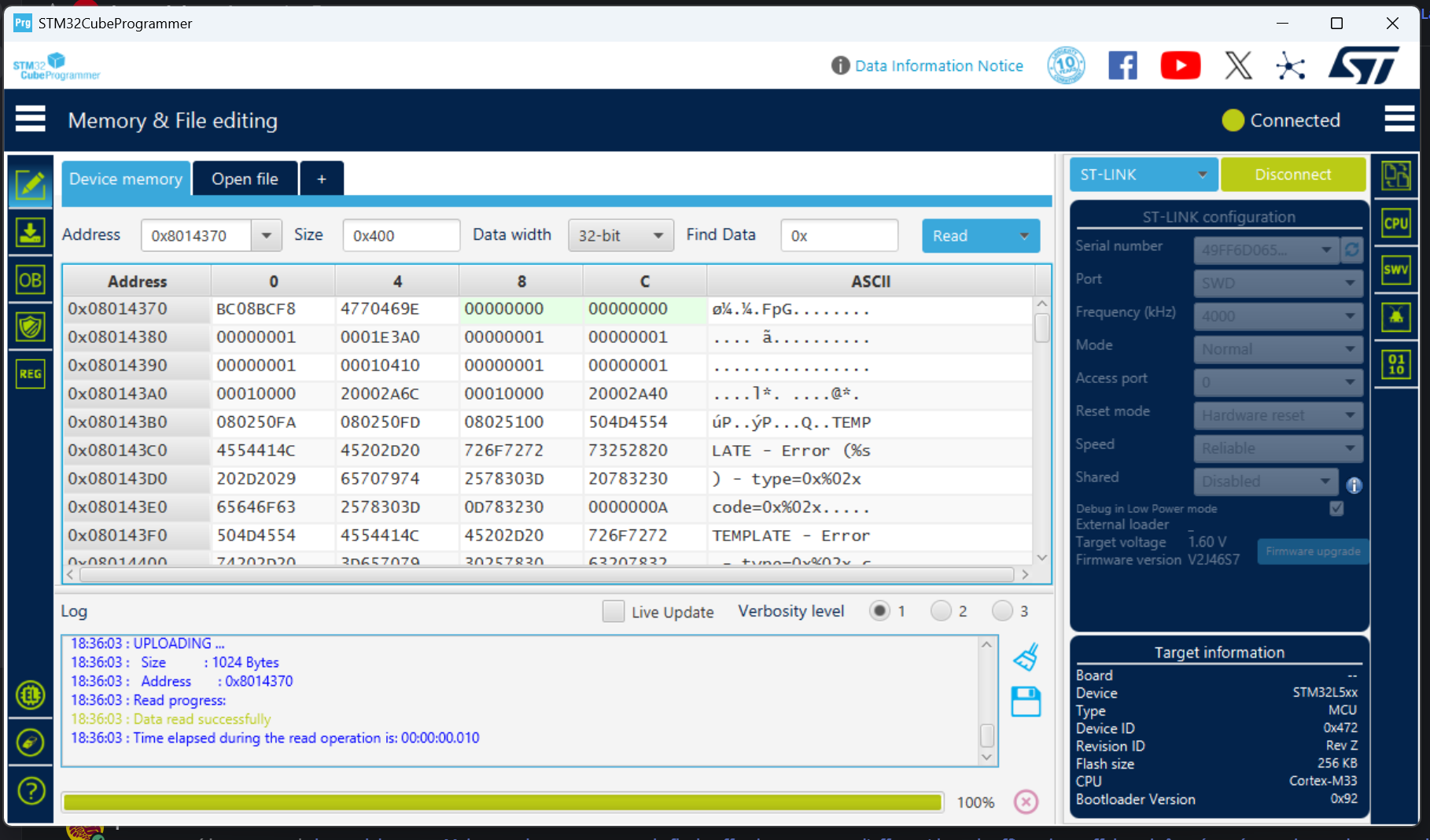Switch to the Open file tab
Image resolution: width=1430 pixels, height=840 pixels.
point(245,179)
